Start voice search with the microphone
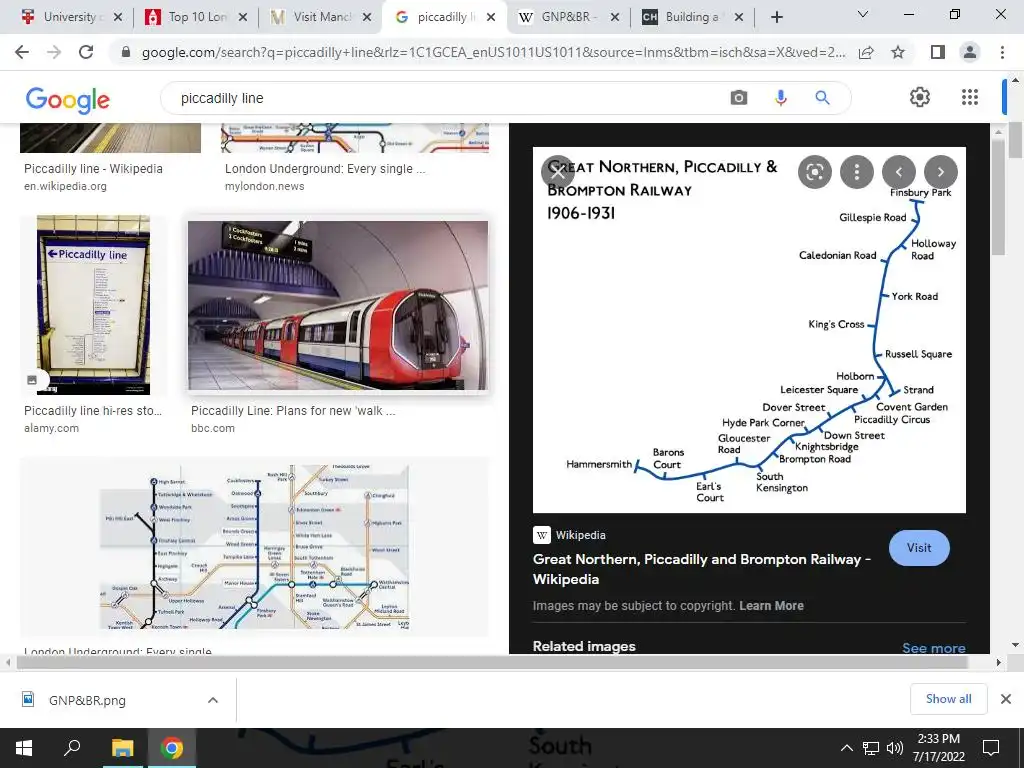This screenshot has width=1024, height=768. tap(780, 98)
